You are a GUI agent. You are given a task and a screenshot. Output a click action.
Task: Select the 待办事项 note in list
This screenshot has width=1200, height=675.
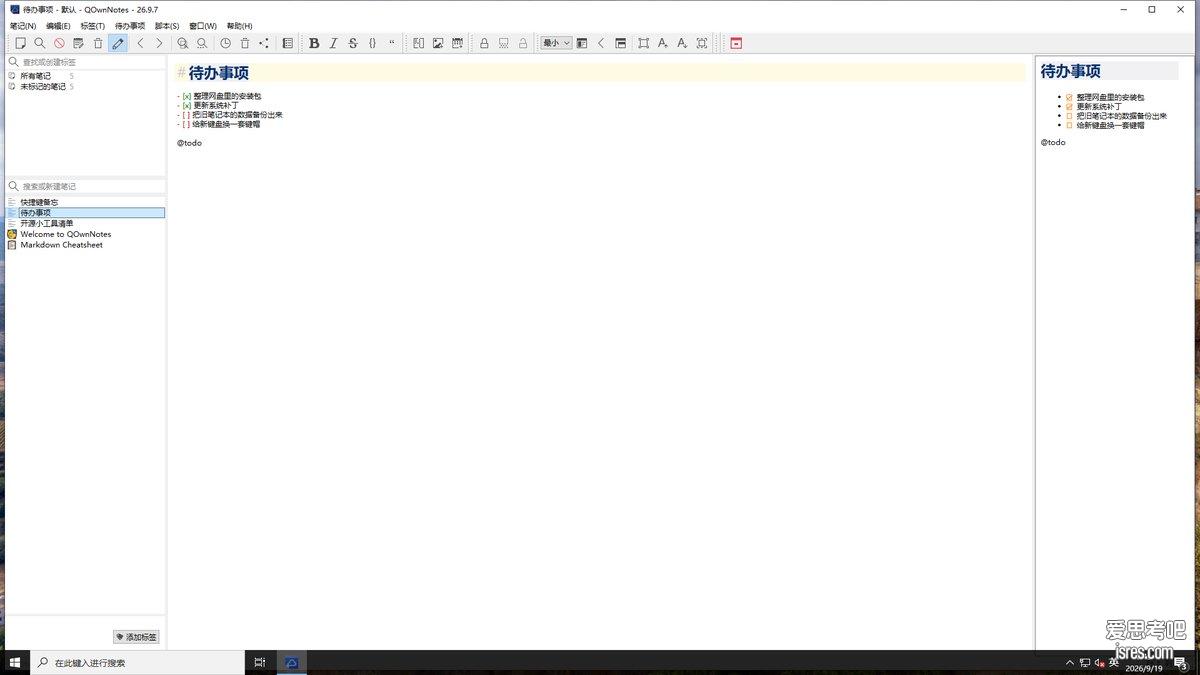point(85,213)
